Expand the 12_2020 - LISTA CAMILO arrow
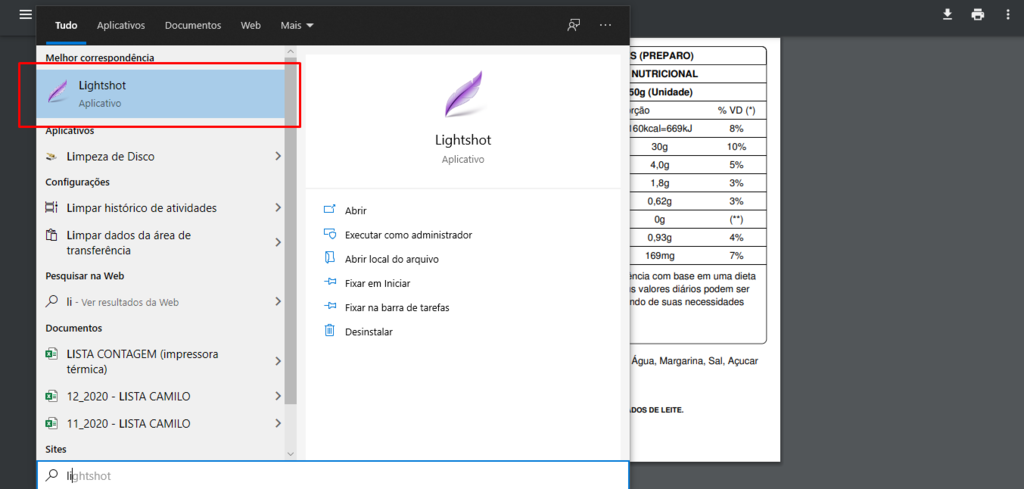Viewport: 1024px width, 489px height. (x=278, y=396)
